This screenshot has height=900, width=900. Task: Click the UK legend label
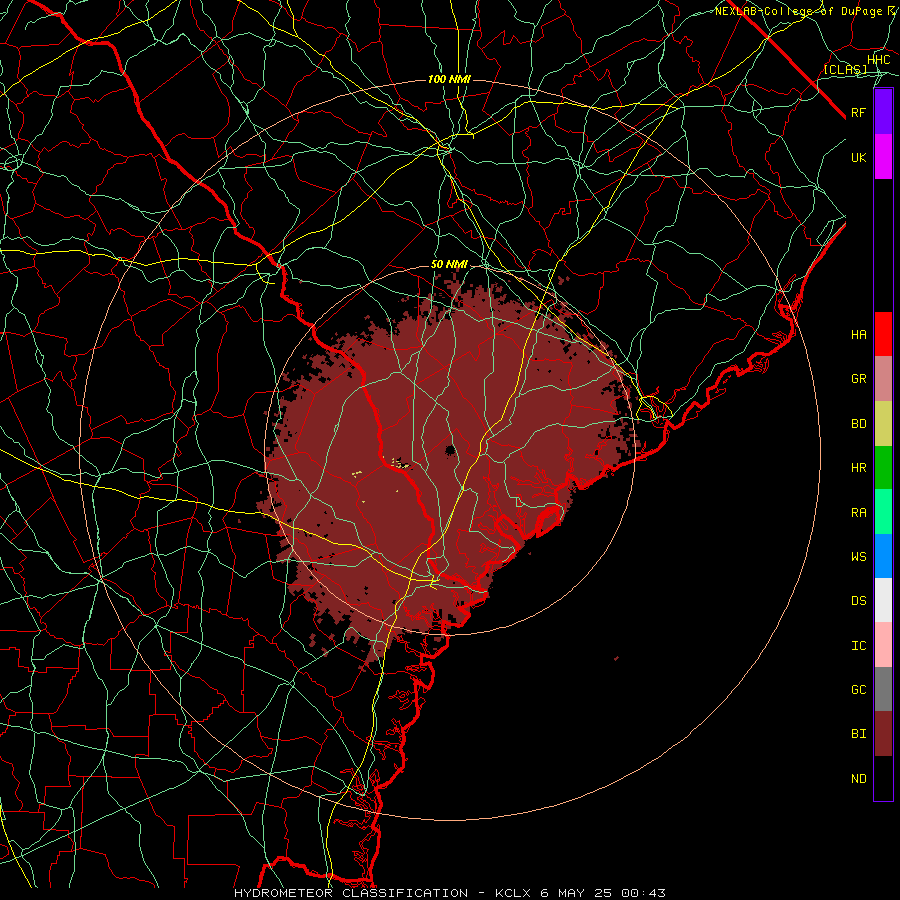(859, 157)
